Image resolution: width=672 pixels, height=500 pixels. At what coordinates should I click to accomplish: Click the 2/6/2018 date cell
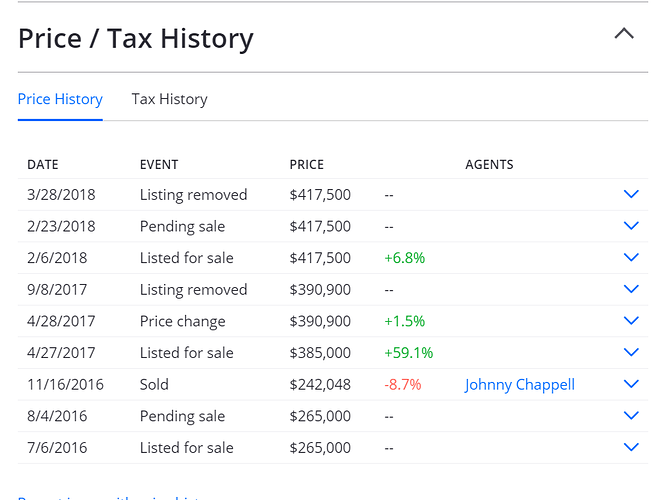pos(57,258)
